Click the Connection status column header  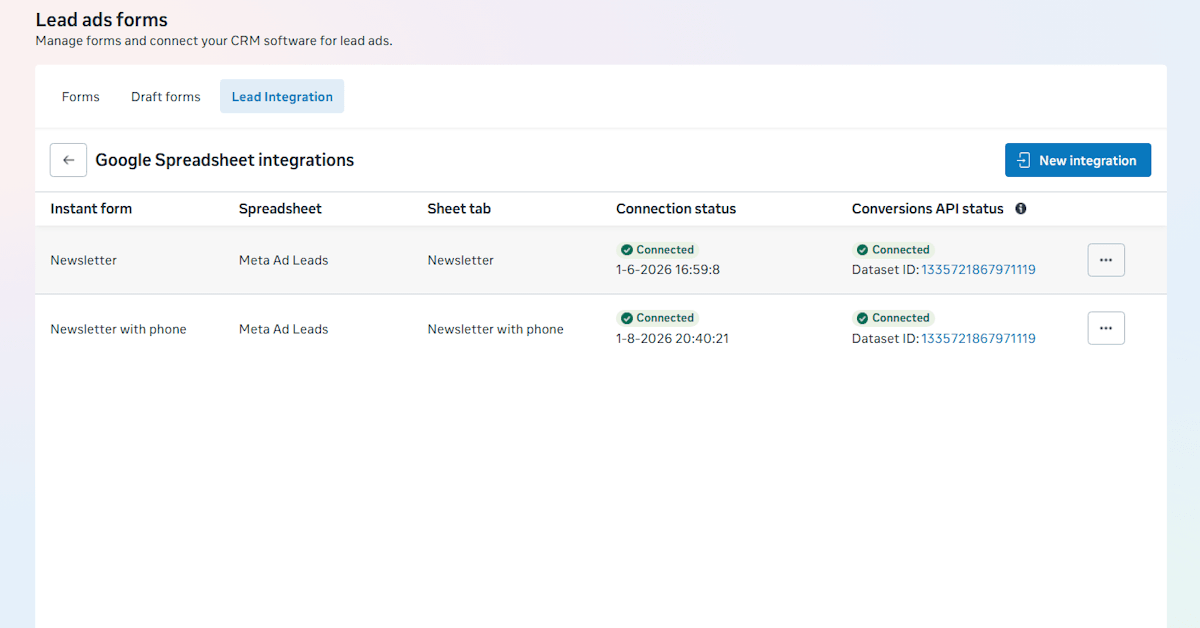click(x=676, y=209)
